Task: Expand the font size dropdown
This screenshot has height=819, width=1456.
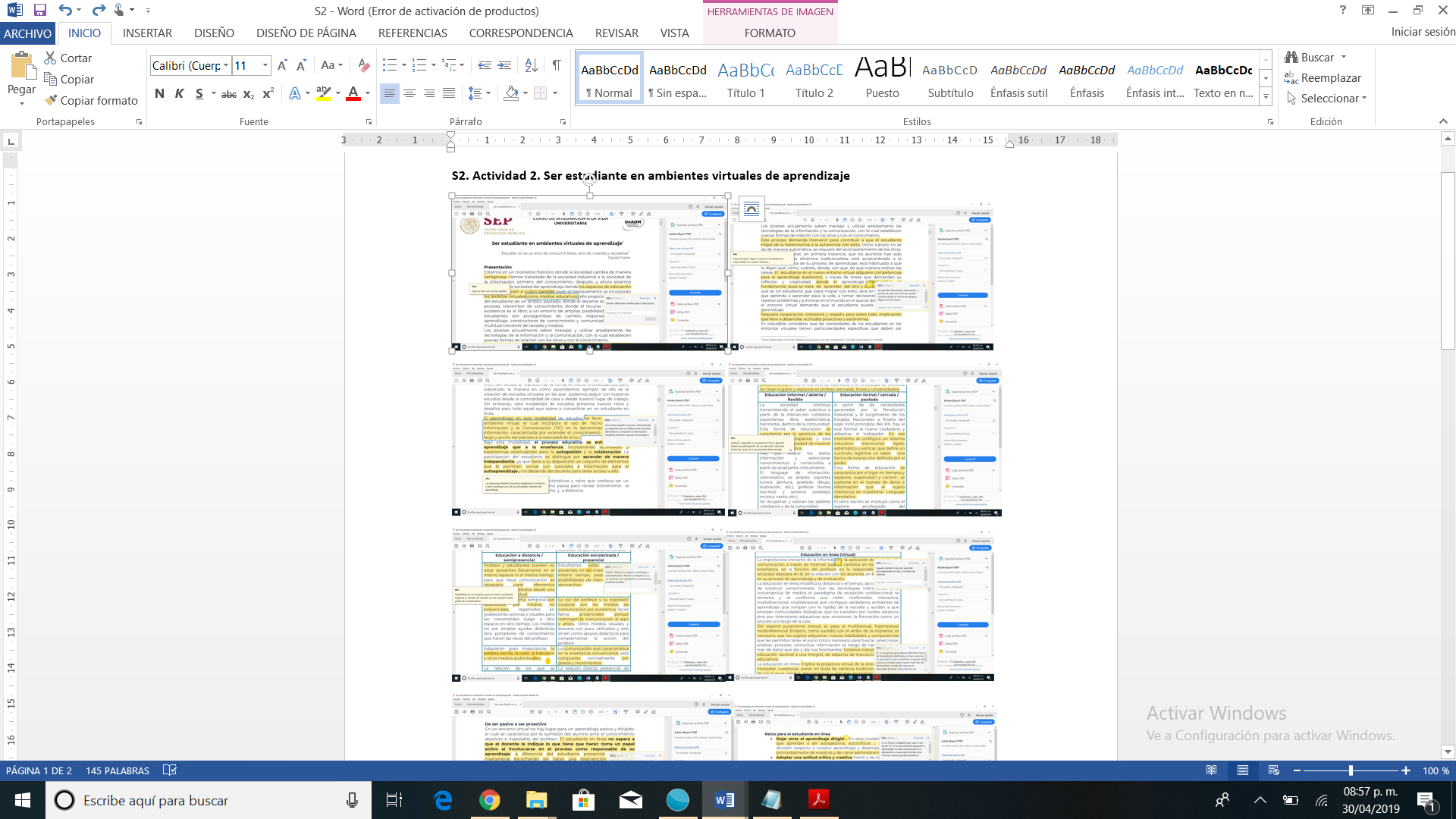Action: tap(265, 65)
